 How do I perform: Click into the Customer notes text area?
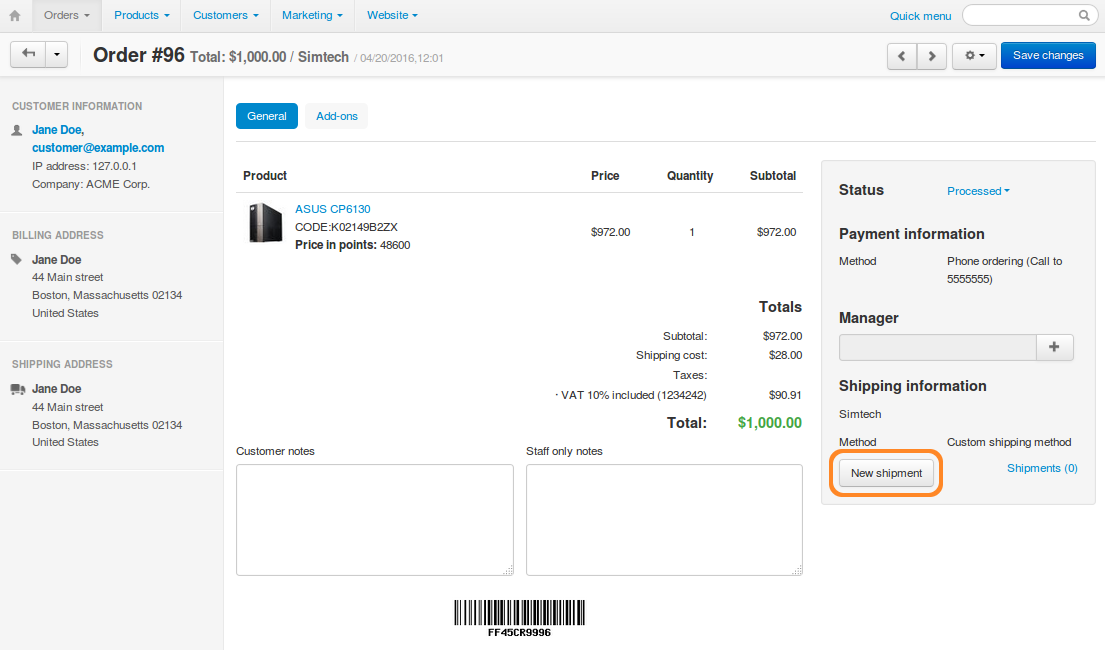point(375,520)
